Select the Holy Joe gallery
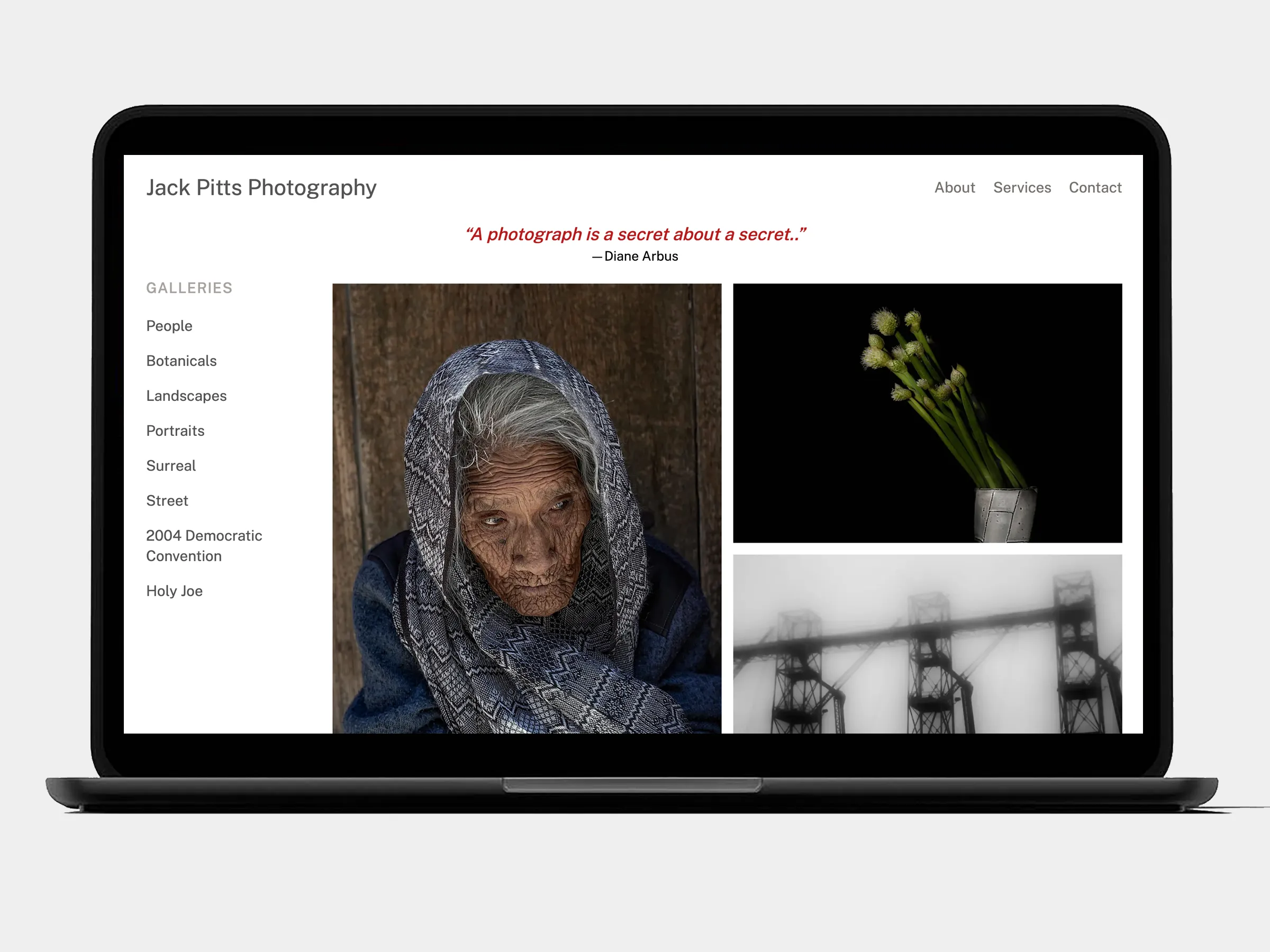The image size is (1270, 952). tap(174, 591)
